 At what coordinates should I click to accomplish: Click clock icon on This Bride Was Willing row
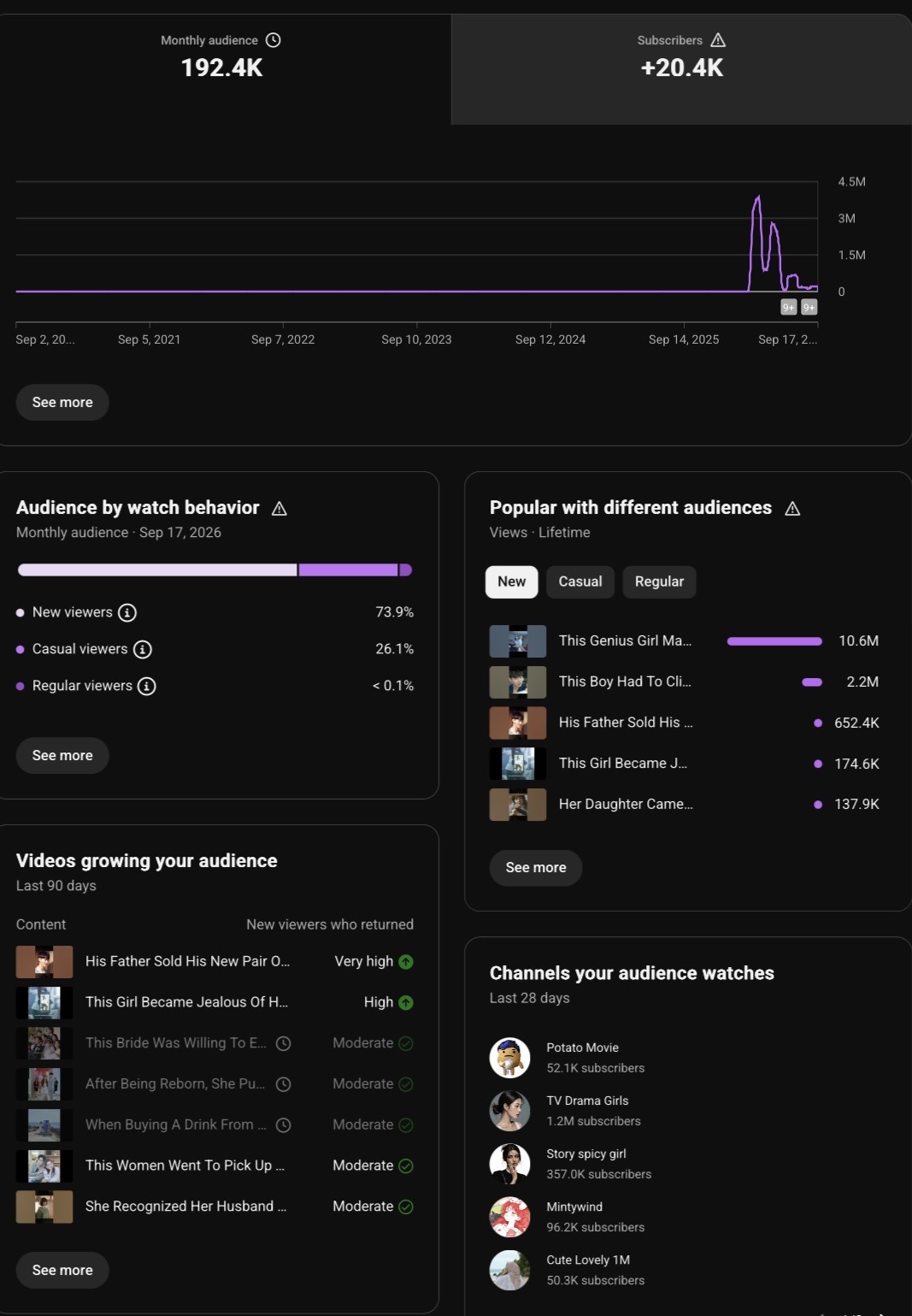tap(284, 1043)
